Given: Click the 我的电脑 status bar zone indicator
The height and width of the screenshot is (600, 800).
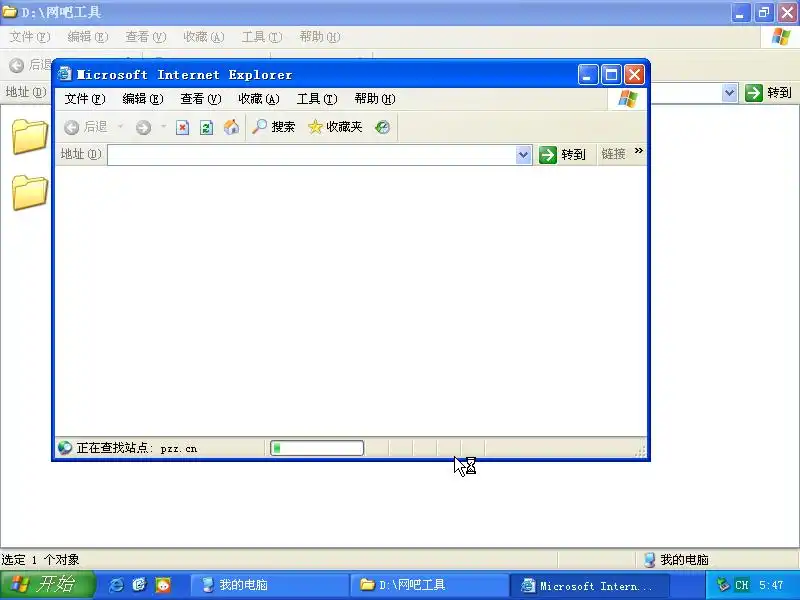Looking at the screenshot, I should coord(676,560).
